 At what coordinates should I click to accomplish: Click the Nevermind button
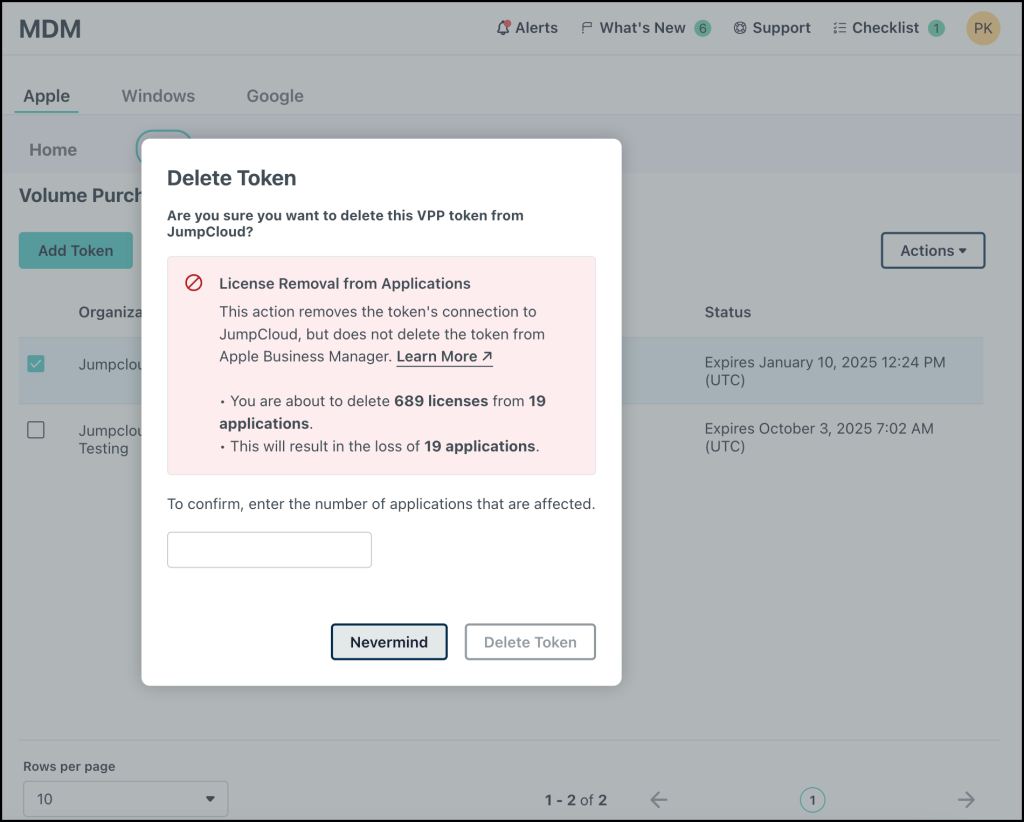pyautogui.click(x=389, y=641)
